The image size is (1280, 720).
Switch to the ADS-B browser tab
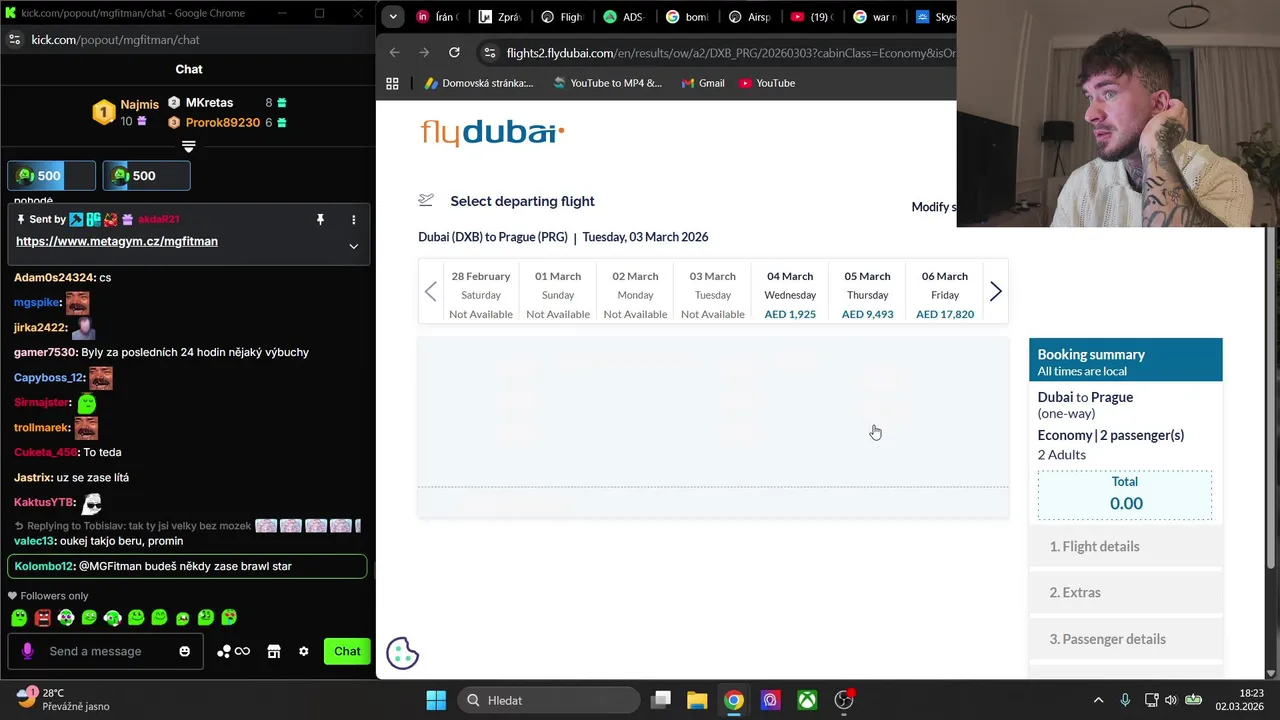pos(624,17)
